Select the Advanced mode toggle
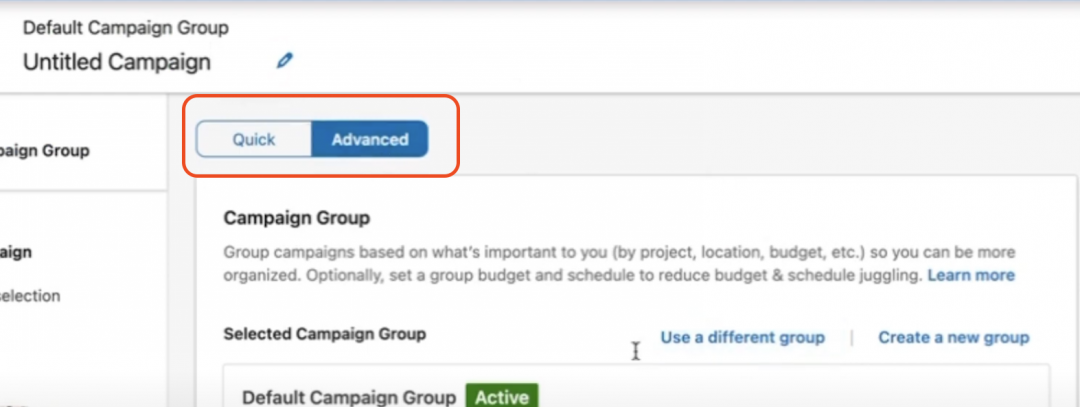This screenshot has height=407, width=1080. (370, 139)
